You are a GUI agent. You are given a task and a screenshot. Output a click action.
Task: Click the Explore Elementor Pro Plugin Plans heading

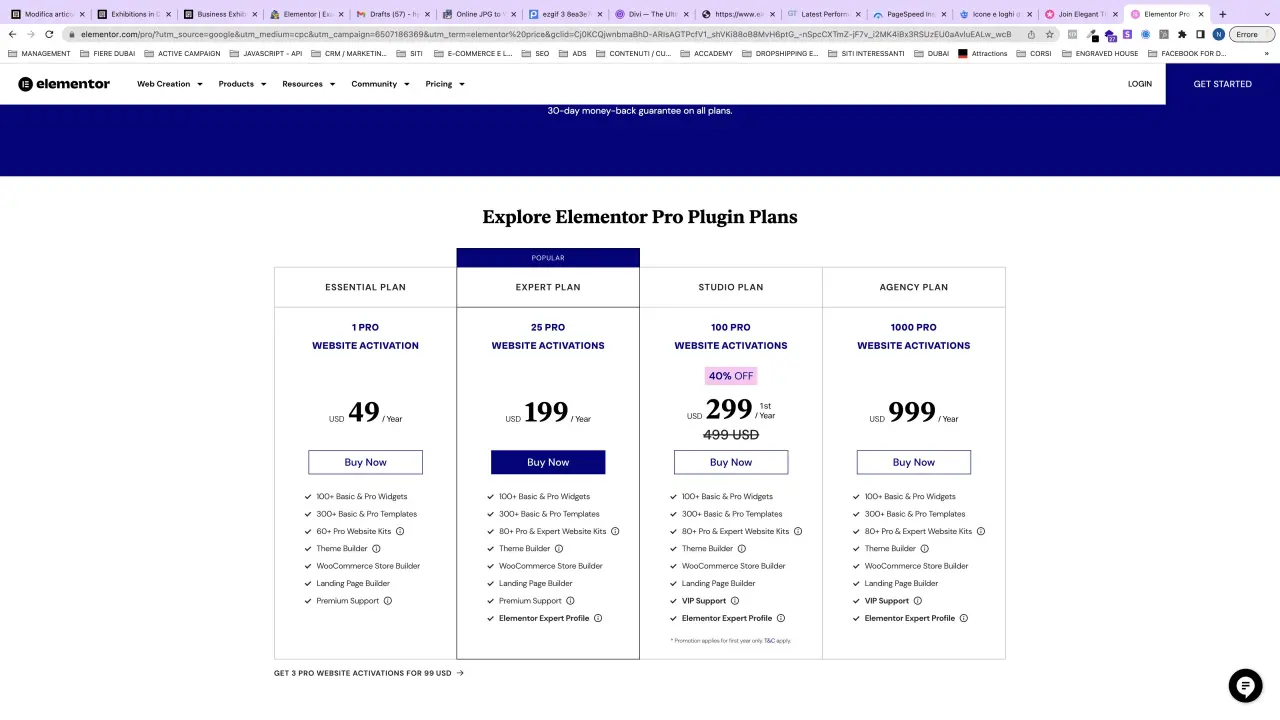point(640,217)
